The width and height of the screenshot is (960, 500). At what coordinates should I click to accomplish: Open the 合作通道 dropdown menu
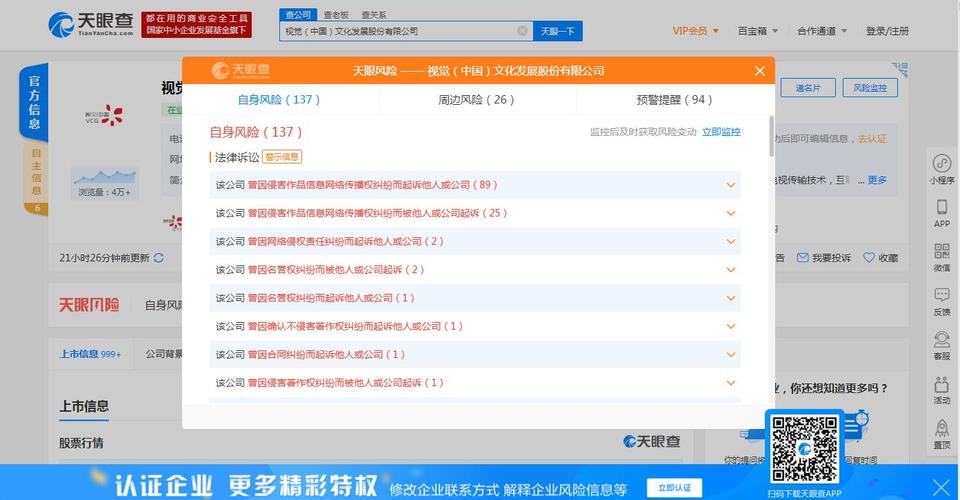pos(822,31)
